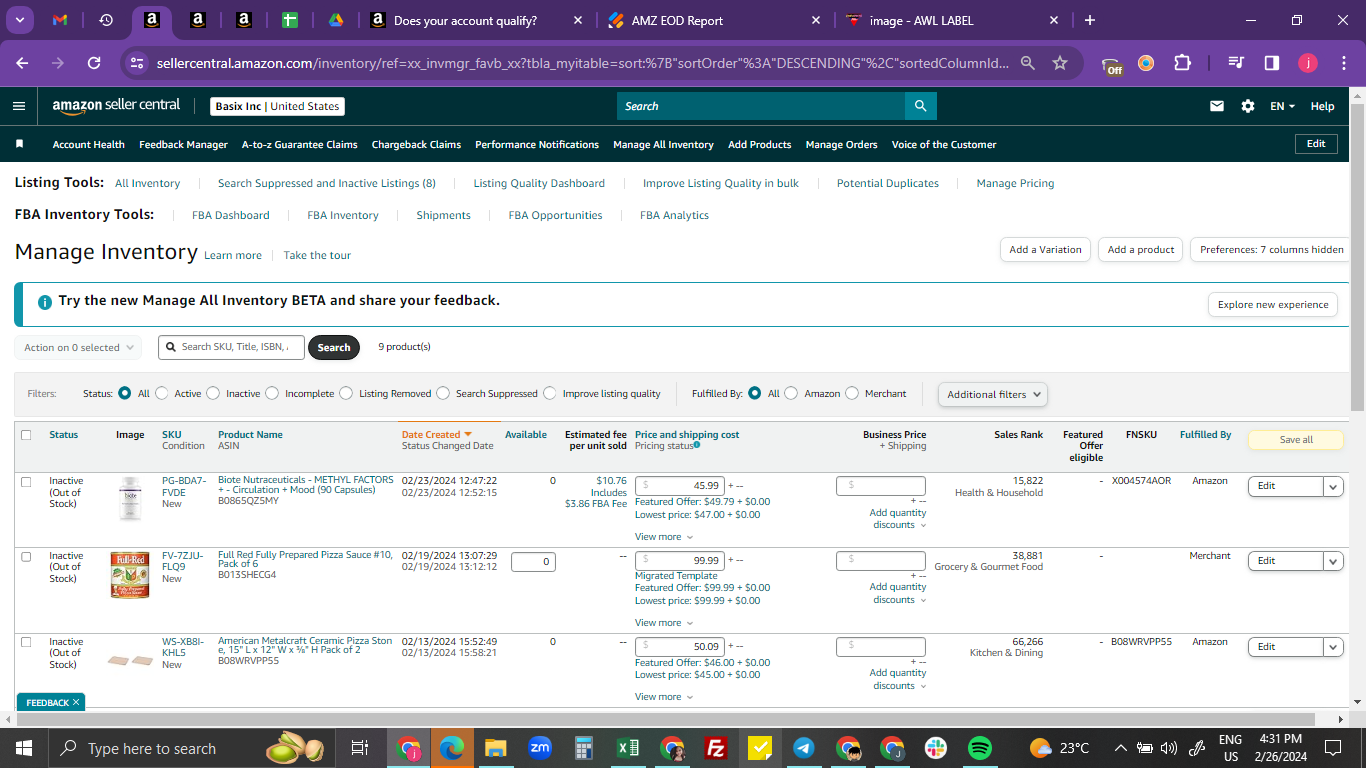View site information icon in address bar
The width and height of the screenshot is (1366, 768).
pos(137,63)
